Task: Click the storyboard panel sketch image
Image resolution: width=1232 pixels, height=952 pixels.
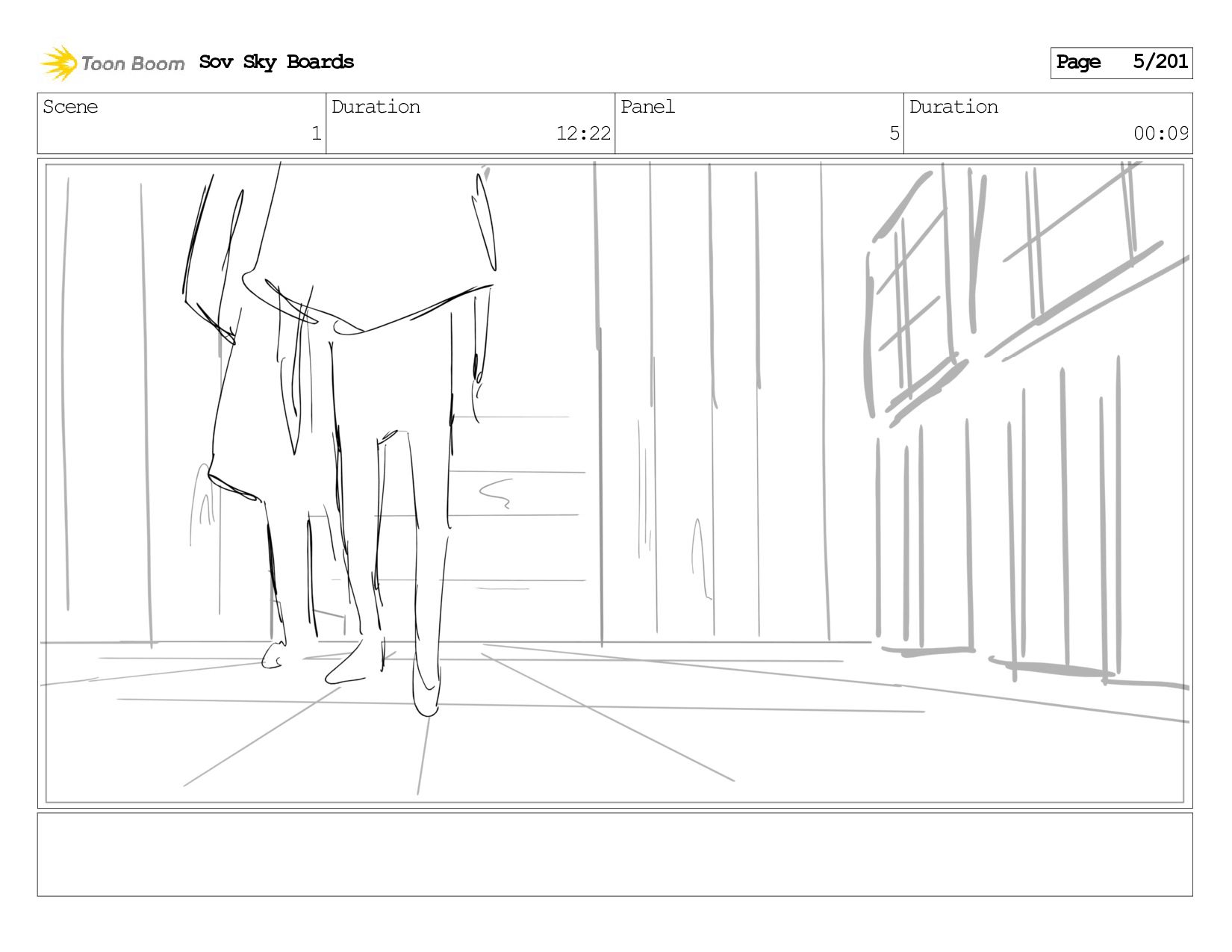Action: (x=615, y=483)
